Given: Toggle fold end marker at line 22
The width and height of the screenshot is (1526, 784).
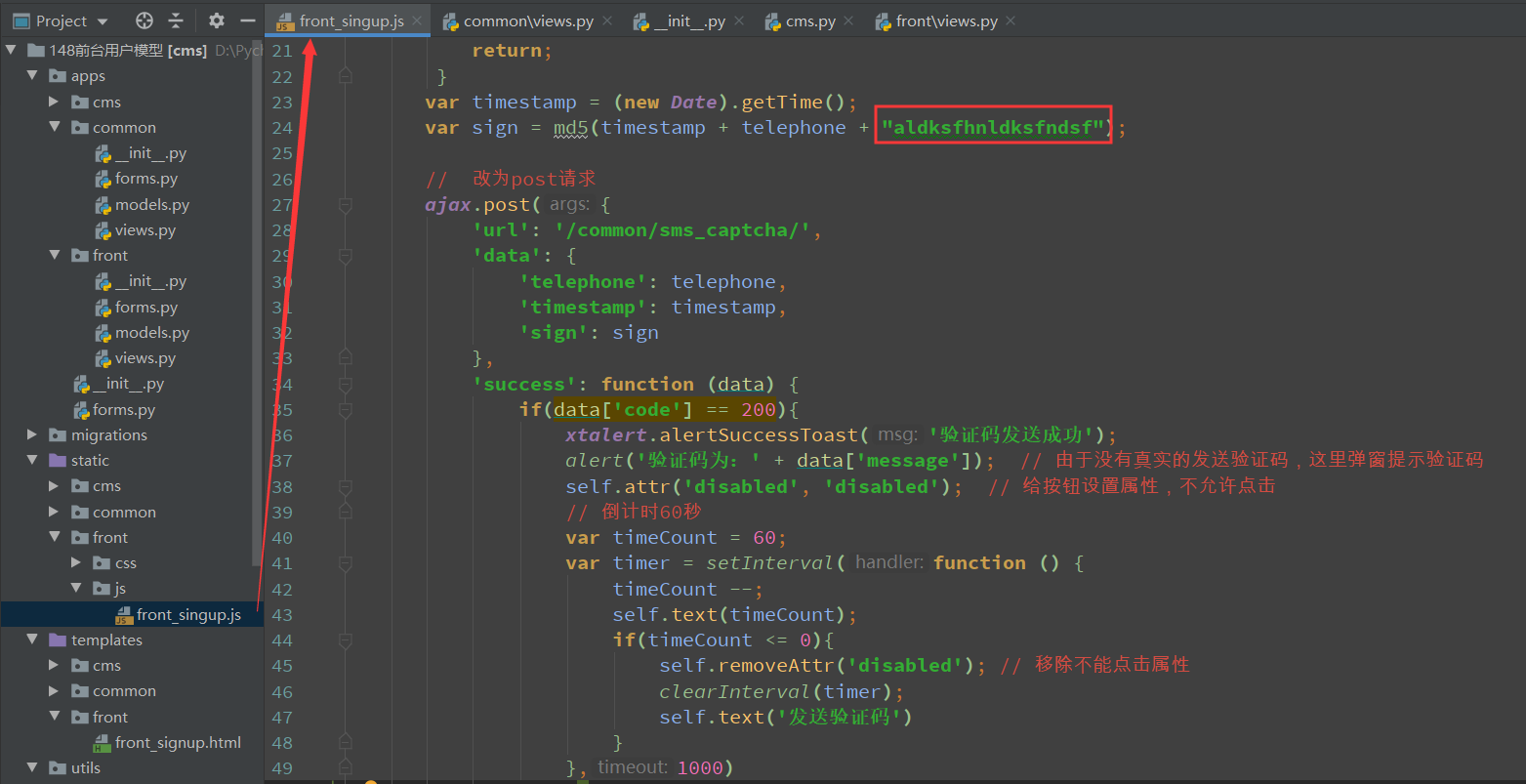Looking at the screenshot, I should coord(345,76).
